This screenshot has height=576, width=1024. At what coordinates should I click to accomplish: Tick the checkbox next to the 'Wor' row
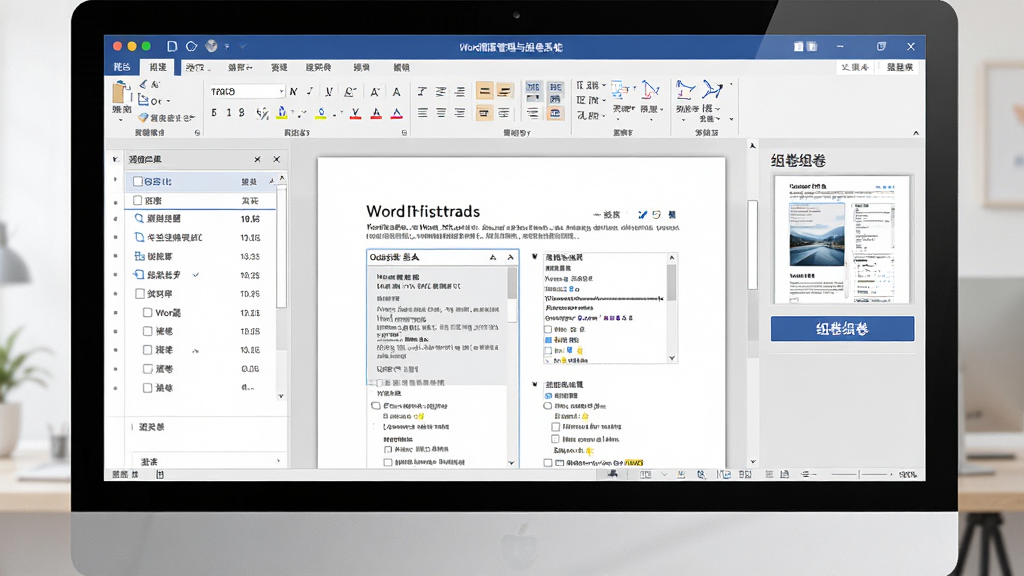pyautogui.click(x=148, y=313)
